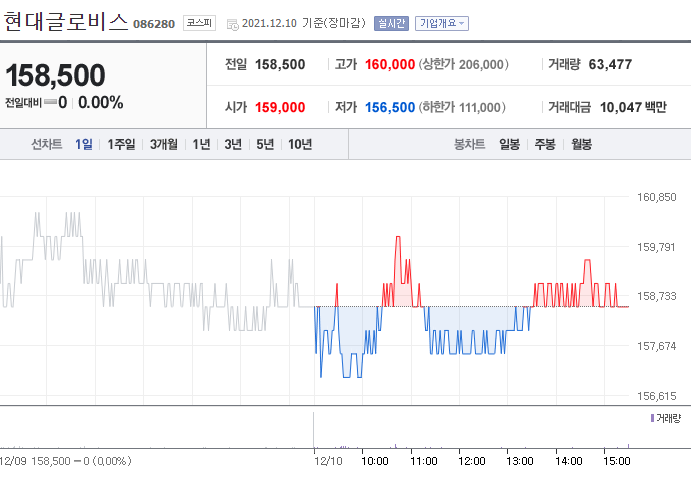Screen dimensions: 691x477
Task: Click the 160,850 y-axis label
Action: (x=657, y=197)
